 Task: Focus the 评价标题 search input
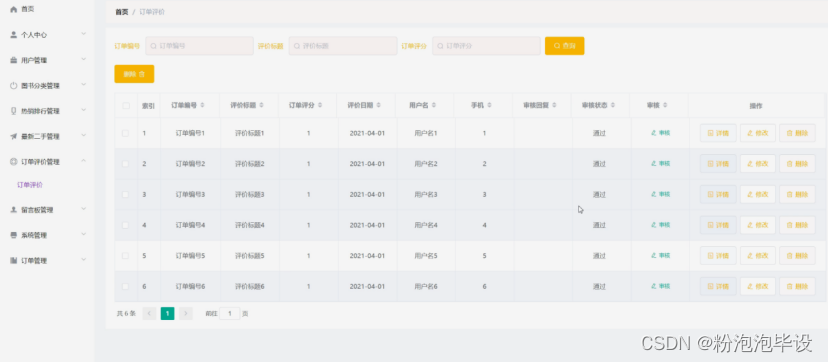[x=343, y=46]
